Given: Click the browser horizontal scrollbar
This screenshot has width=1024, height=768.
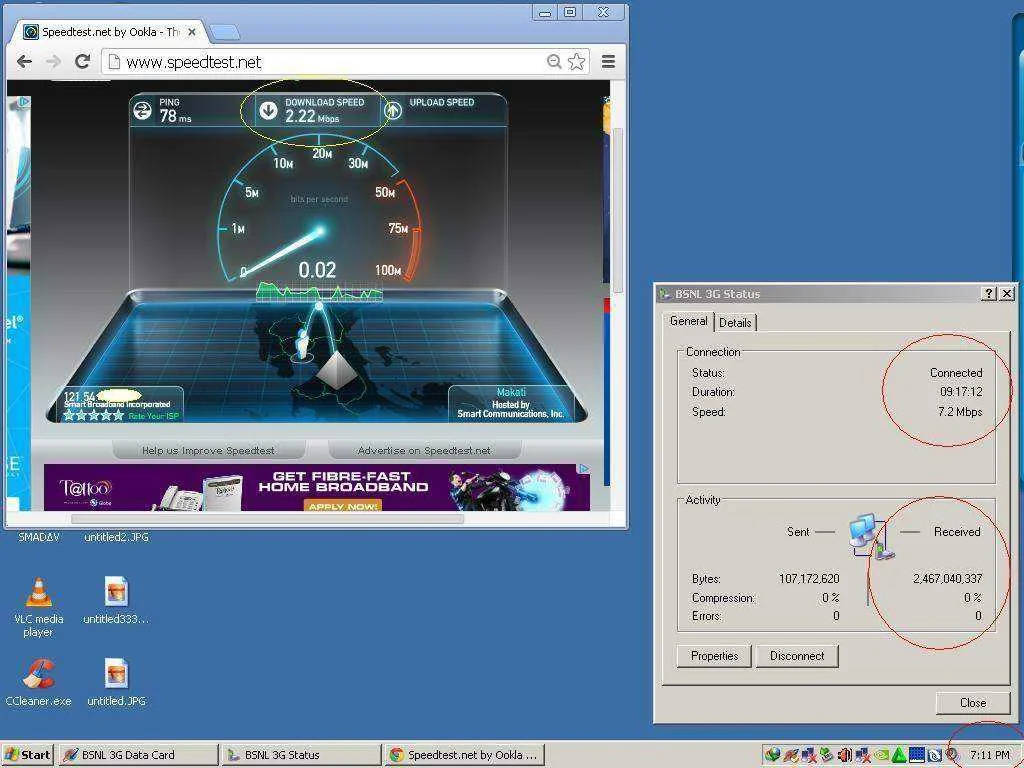Looking at the screenshot, I should [267, 519].
